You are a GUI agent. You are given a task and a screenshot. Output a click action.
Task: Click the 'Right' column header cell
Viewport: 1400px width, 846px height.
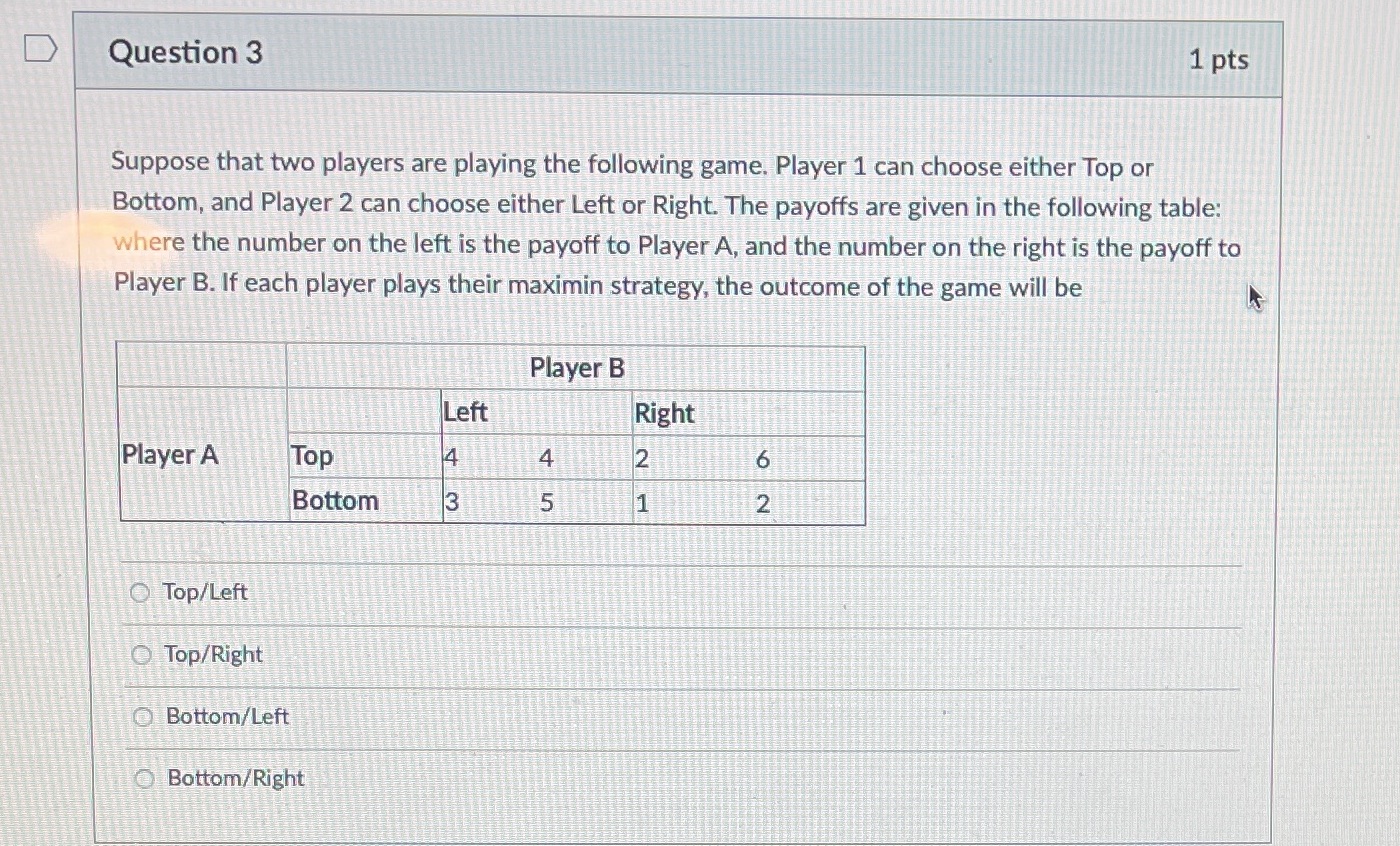click(x=665, y=412)
